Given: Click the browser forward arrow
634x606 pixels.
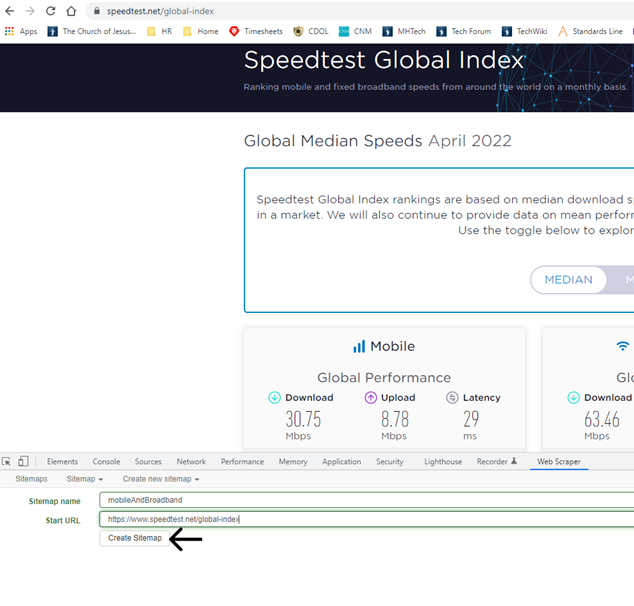Looking at the screenshot, I should (x=30, y=11).
